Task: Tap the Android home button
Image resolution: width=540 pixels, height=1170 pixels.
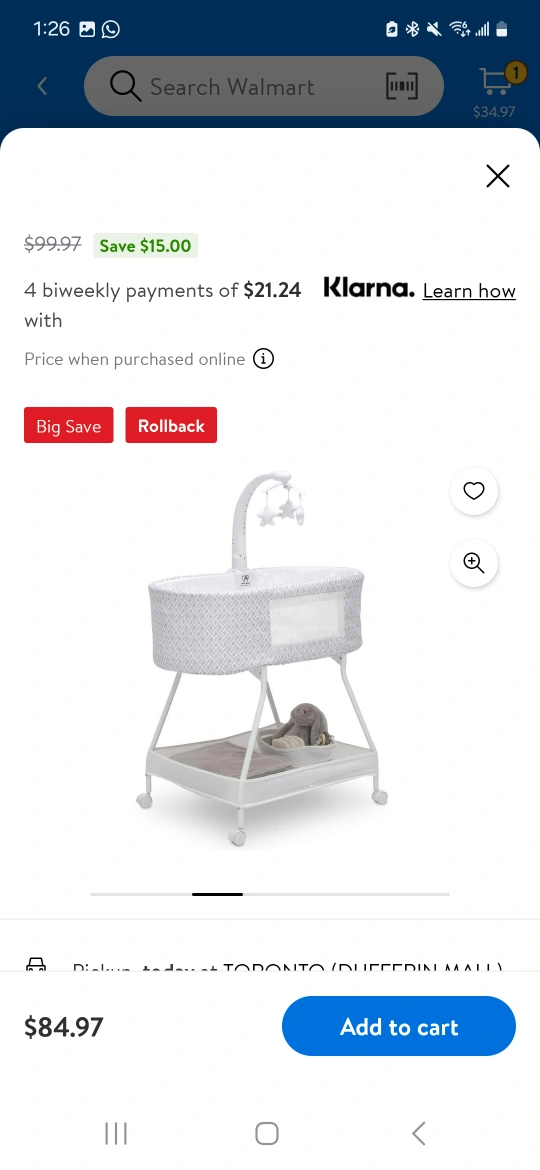Action: 267,1133
